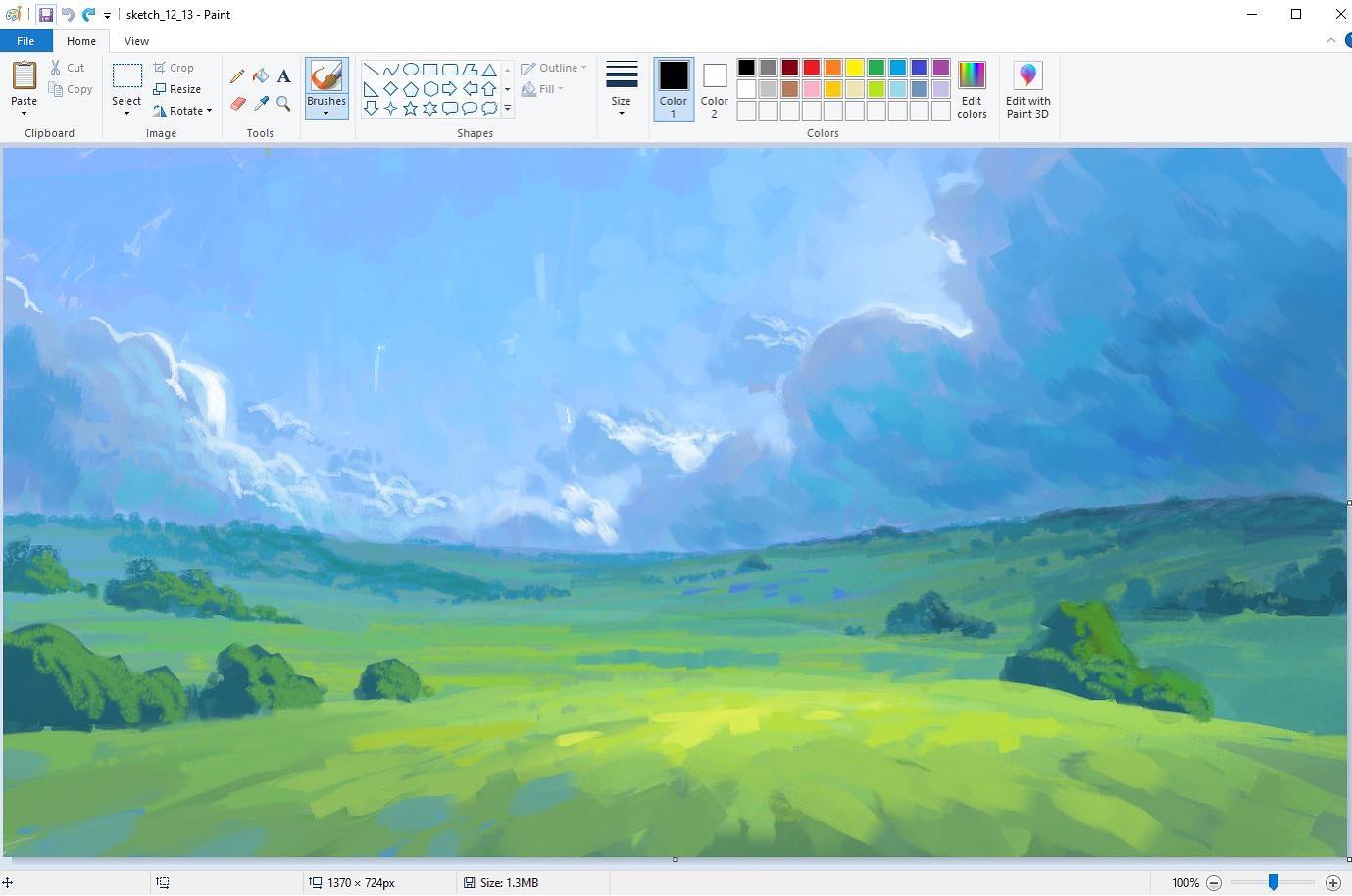Click the zoom in plus button
This screenshot has width=1352, height=896.
1333,883
